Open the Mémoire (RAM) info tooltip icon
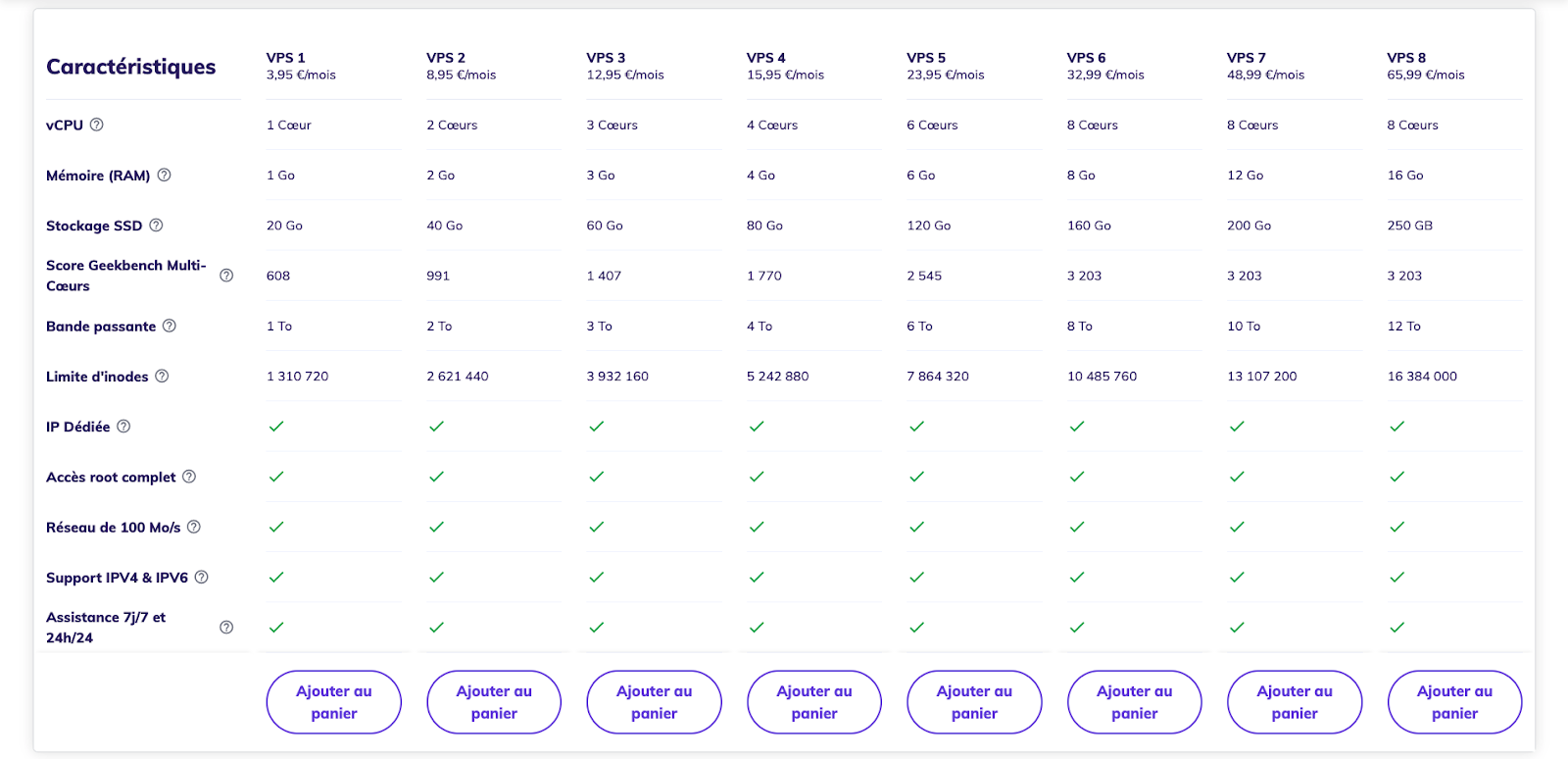1568x759 pixels. tap(164, 175)
